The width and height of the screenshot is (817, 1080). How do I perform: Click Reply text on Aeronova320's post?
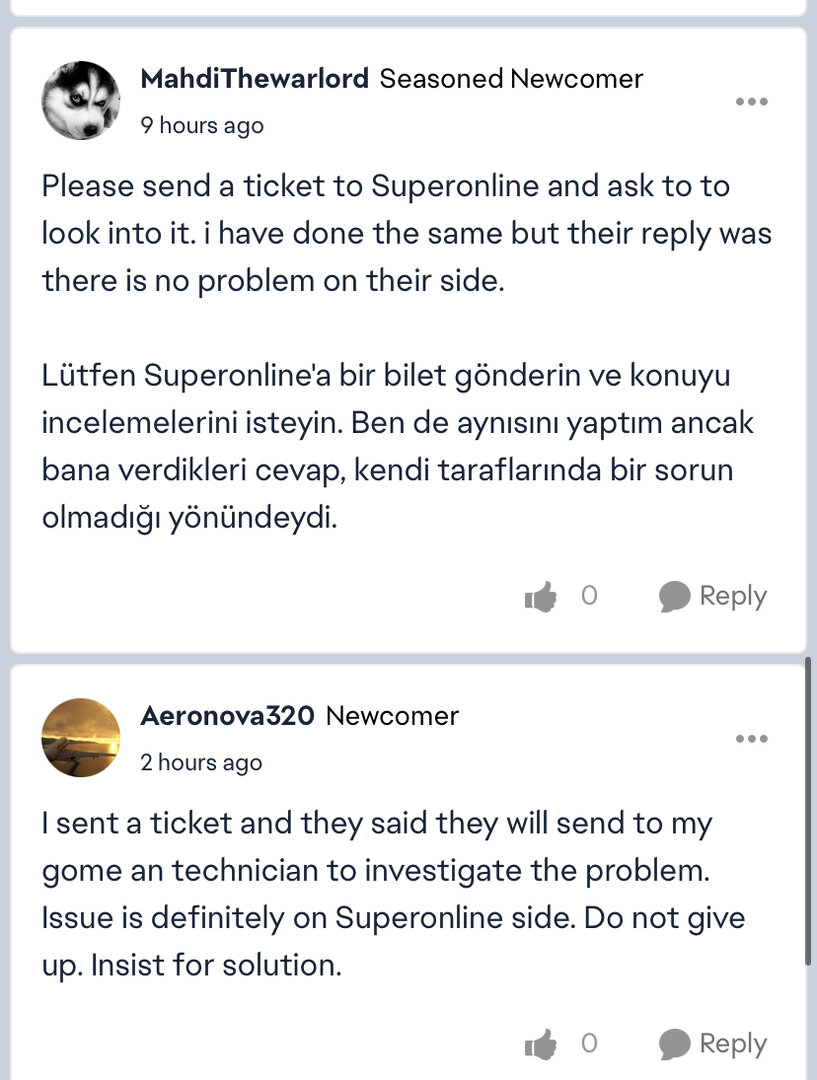pos(733,1044)
